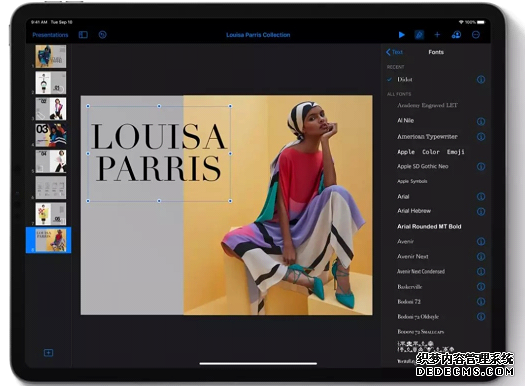Screen dimensions: 525x386
Task: Add a new slide button
Action: (48, 353)
